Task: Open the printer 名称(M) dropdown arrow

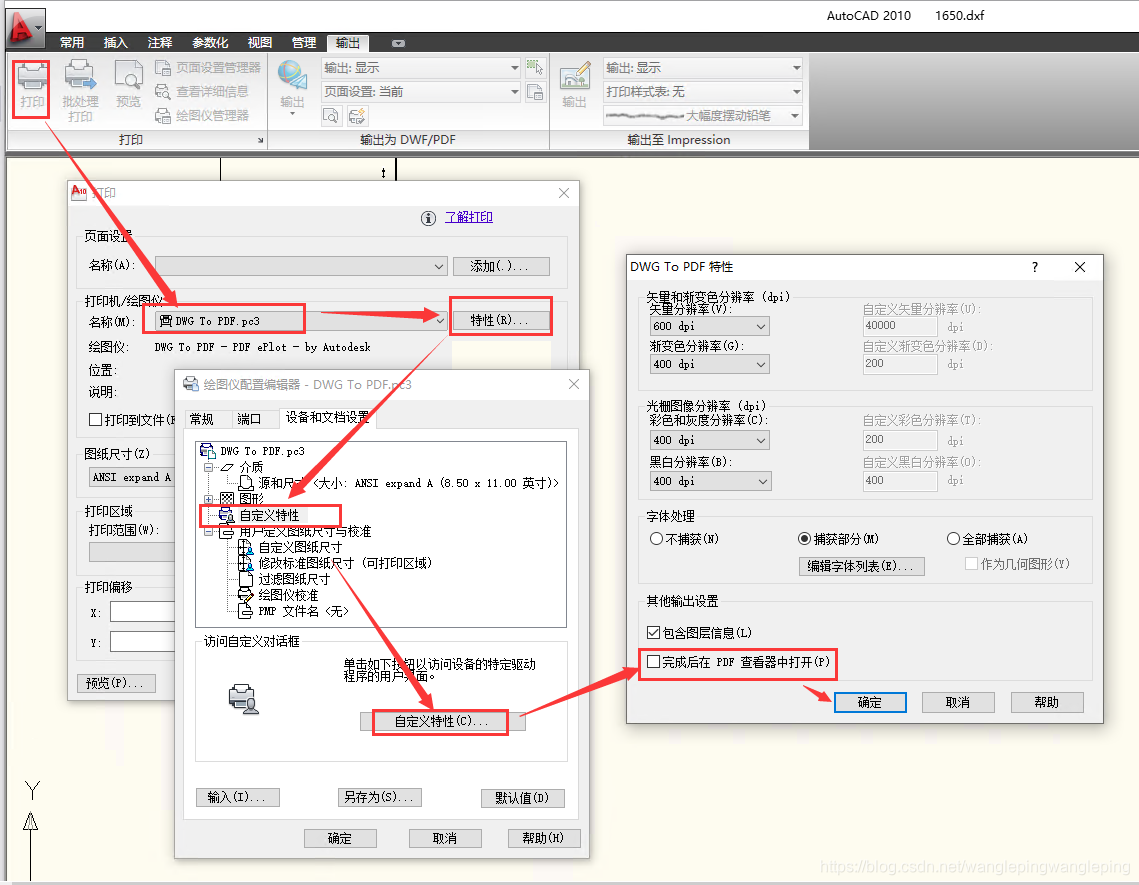Action: point(439,320)
